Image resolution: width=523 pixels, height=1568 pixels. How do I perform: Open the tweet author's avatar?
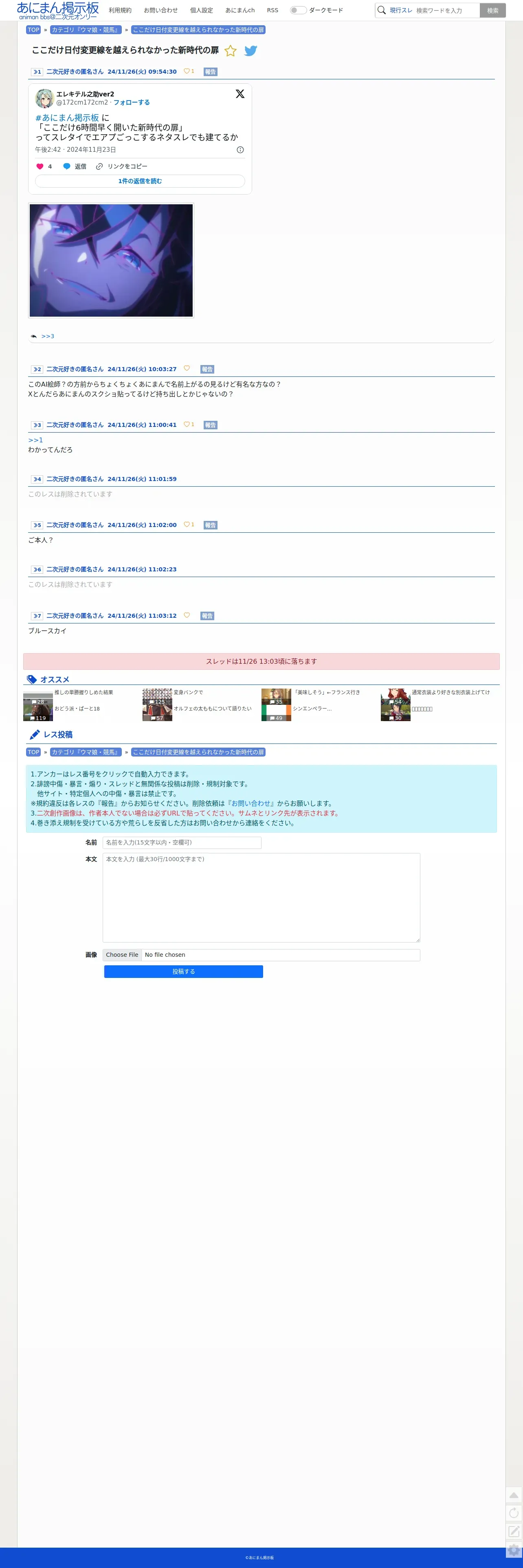(44, 98)
